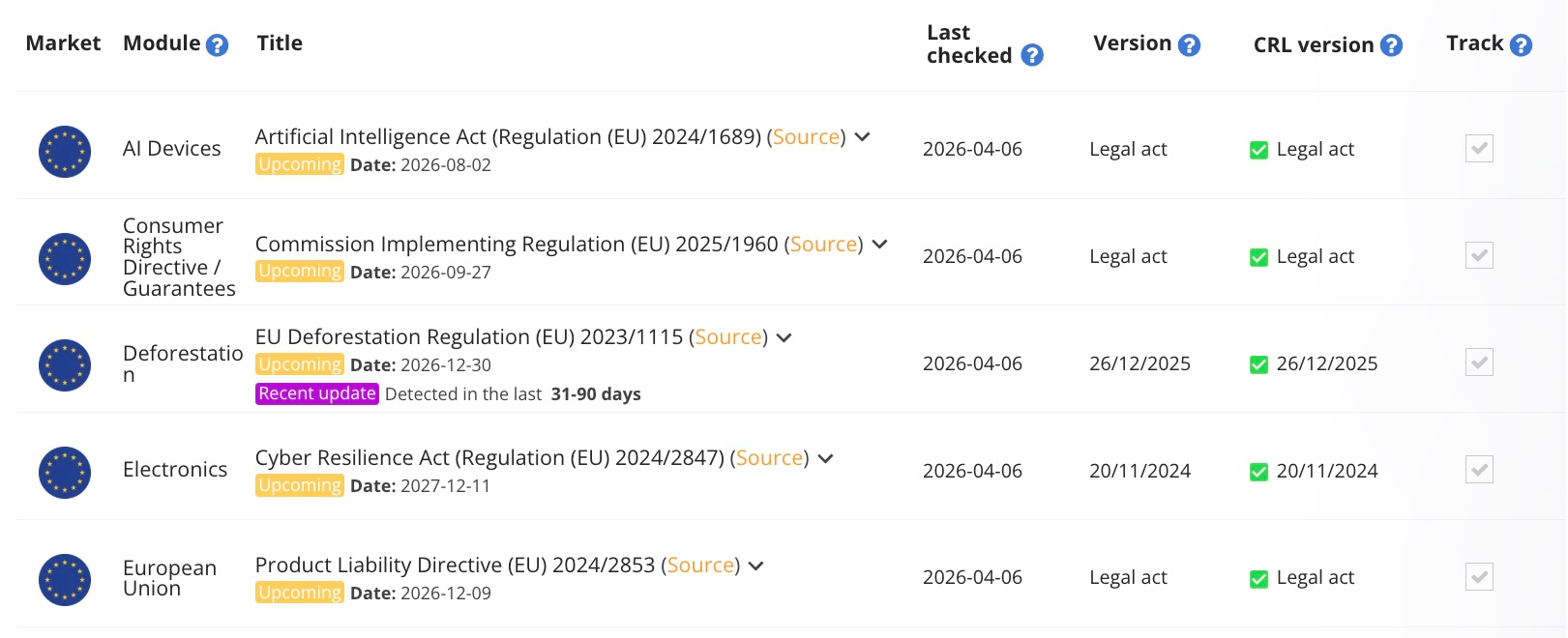Expand Commission Implementing Regulation 2025/1960 chevron
Screen dimensions: 1568x638
pos(879,245)
